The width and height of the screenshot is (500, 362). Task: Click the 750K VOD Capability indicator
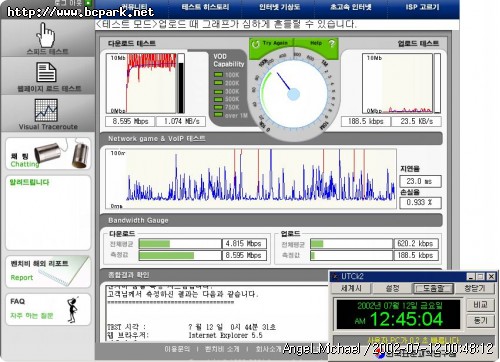(x=218, y=107)
